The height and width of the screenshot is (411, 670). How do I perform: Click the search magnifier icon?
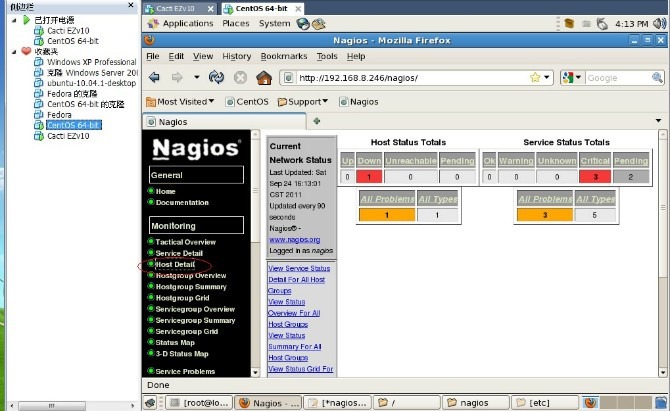657,77
